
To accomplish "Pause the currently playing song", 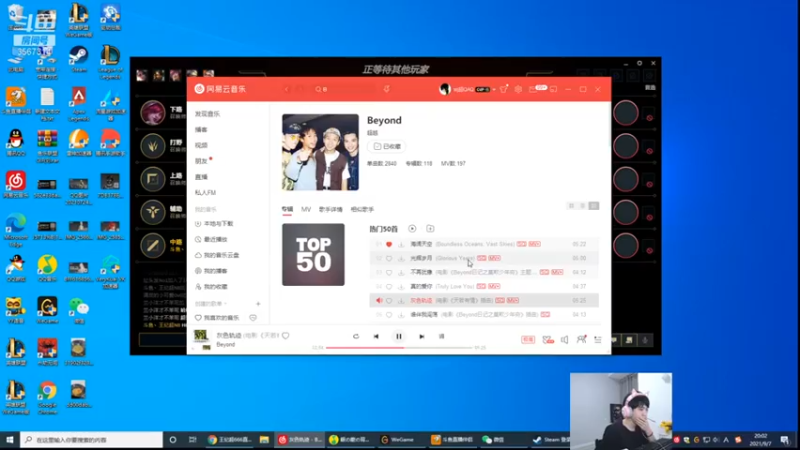I will tap(398, 336).
